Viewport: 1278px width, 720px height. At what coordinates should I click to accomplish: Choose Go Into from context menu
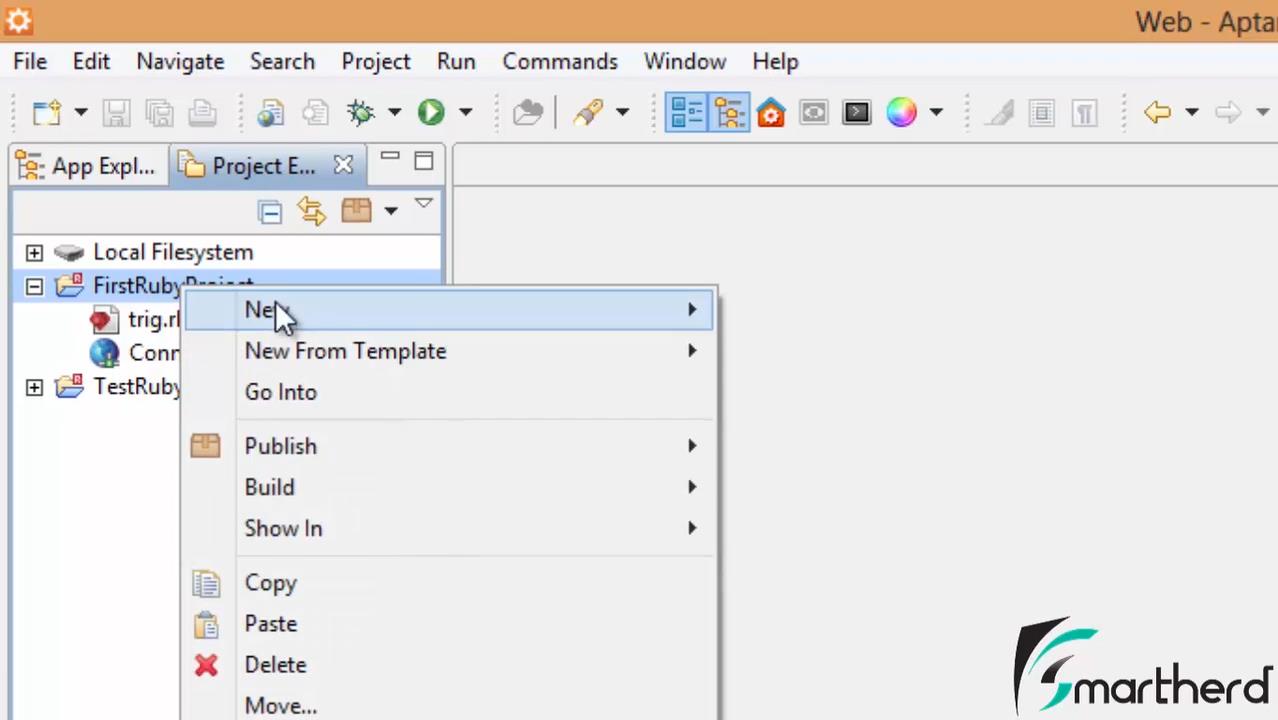point(449,392)
